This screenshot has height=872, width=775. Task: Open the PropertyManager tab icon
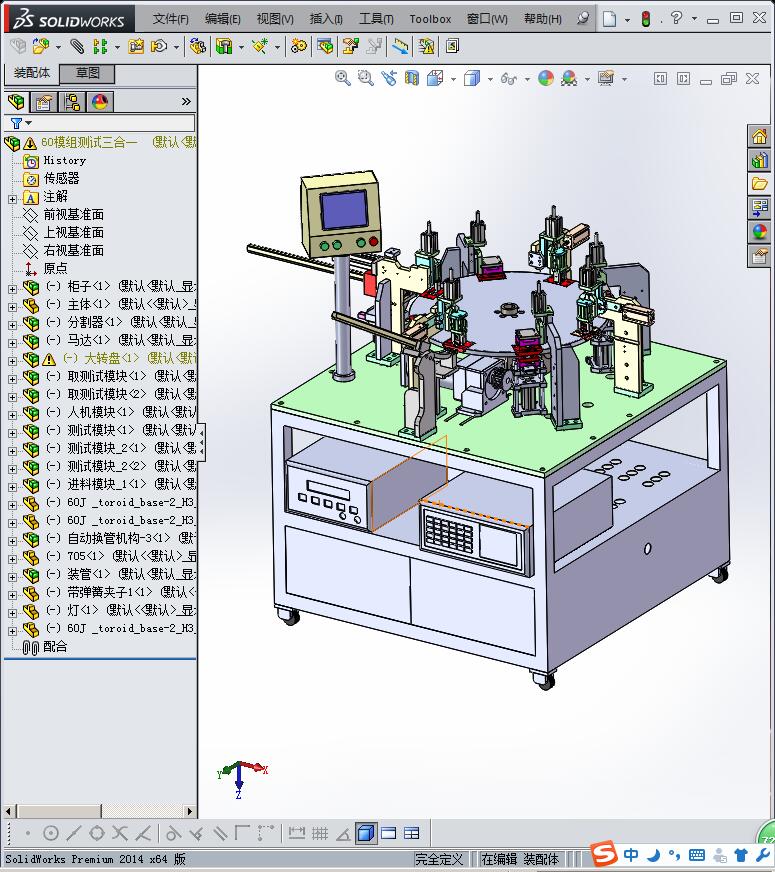[x=43, y=102]
